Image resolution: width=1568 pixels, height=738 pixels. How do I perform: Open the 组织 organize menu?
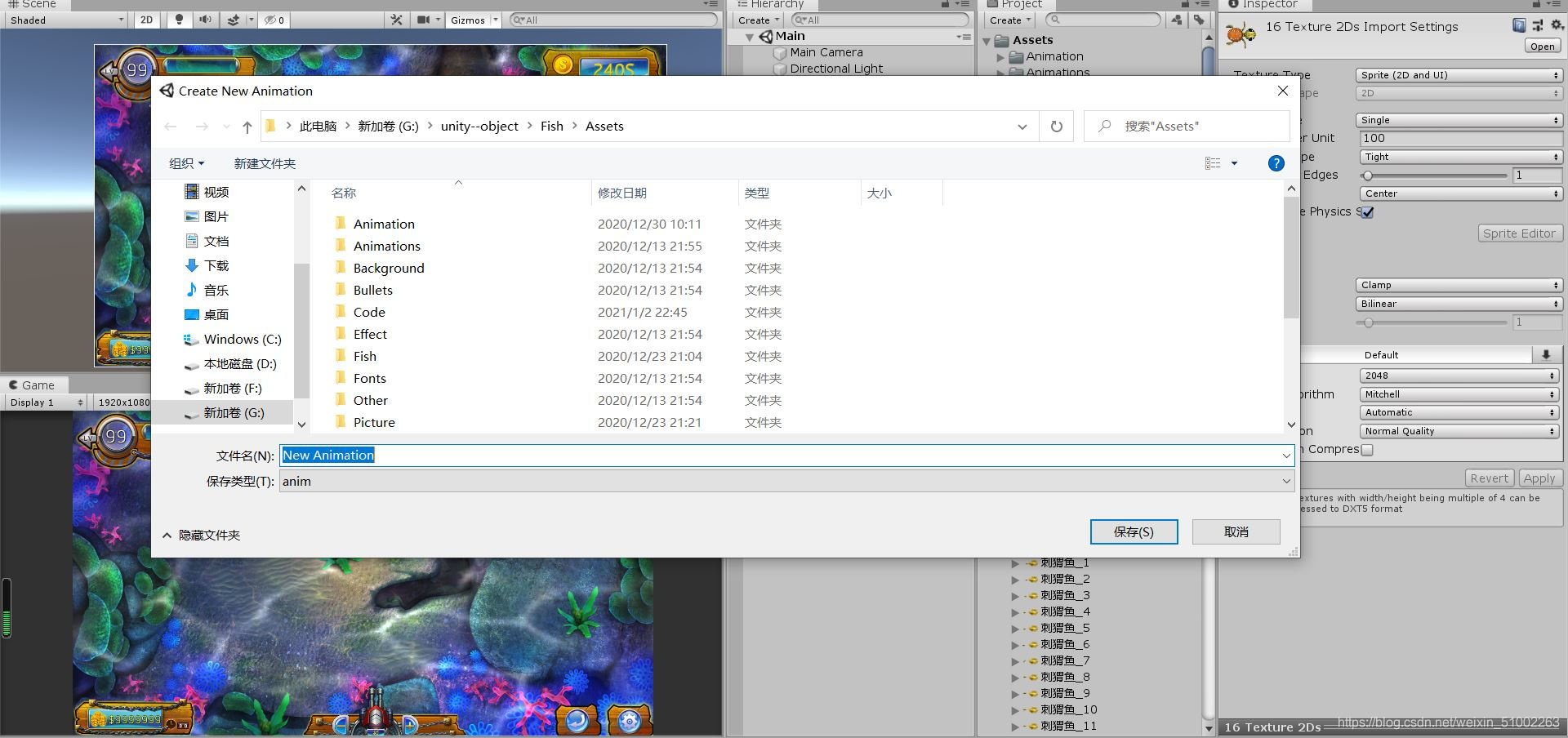[186, 163]
